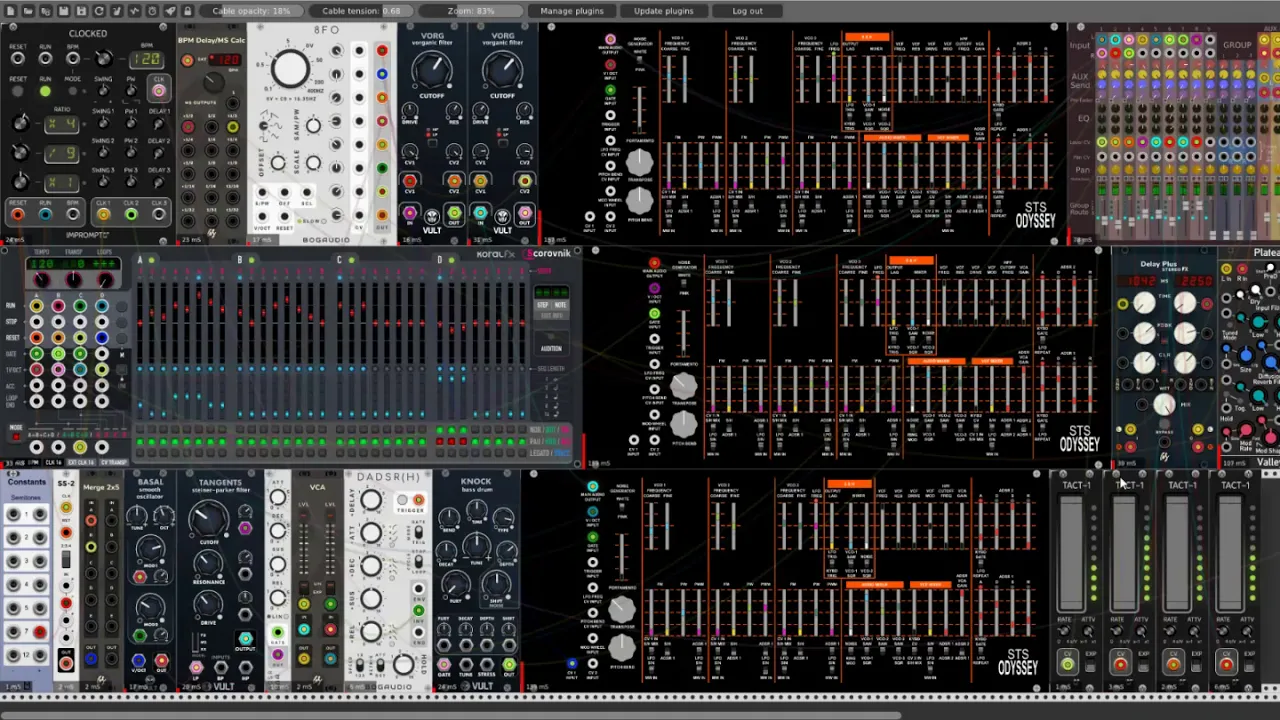Click Clocked CLK 1 output jack
1280x720 pixels.
103,214
